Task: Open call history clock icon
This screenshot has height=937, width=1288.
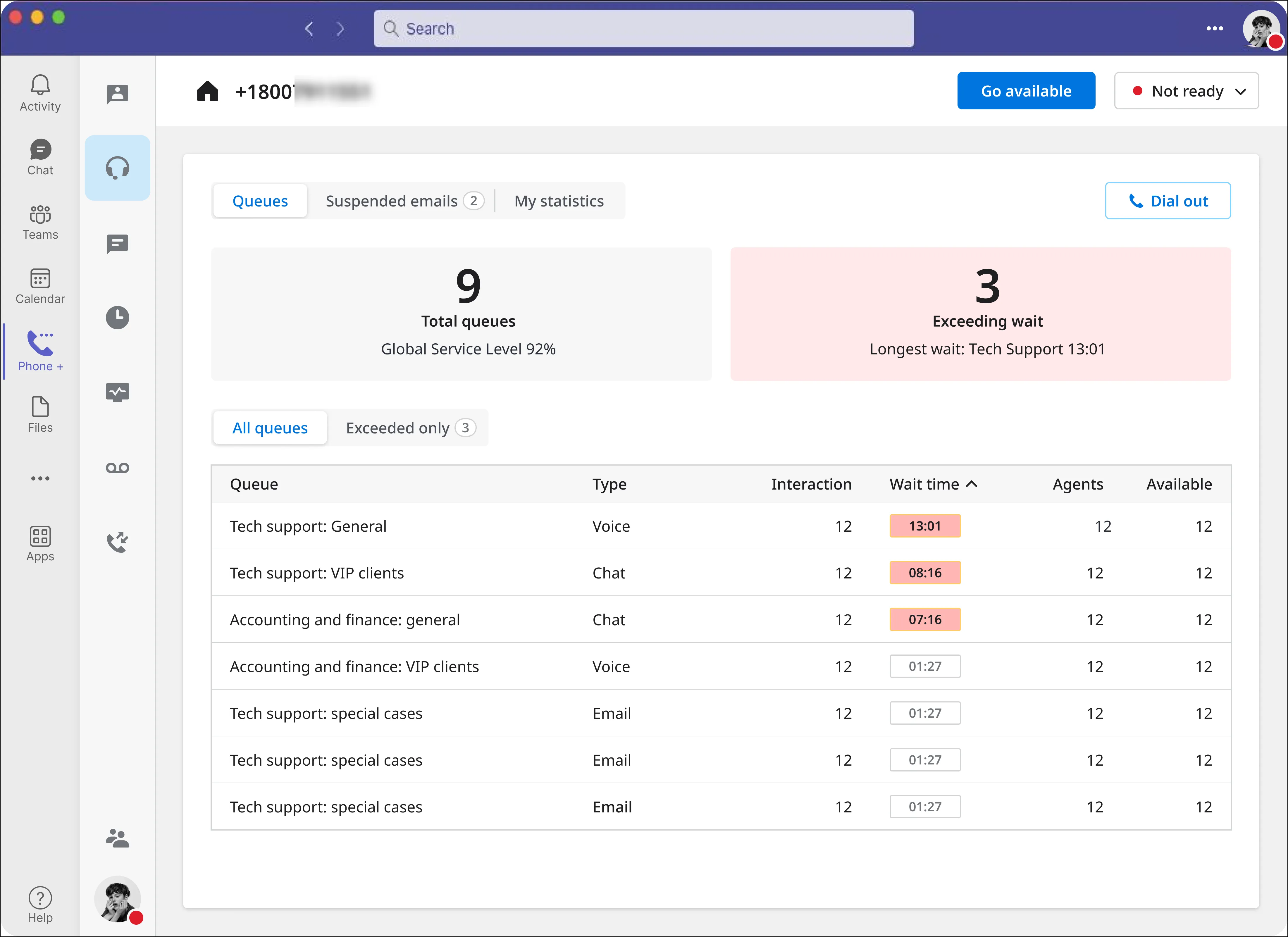Action: tap(118, 317)
